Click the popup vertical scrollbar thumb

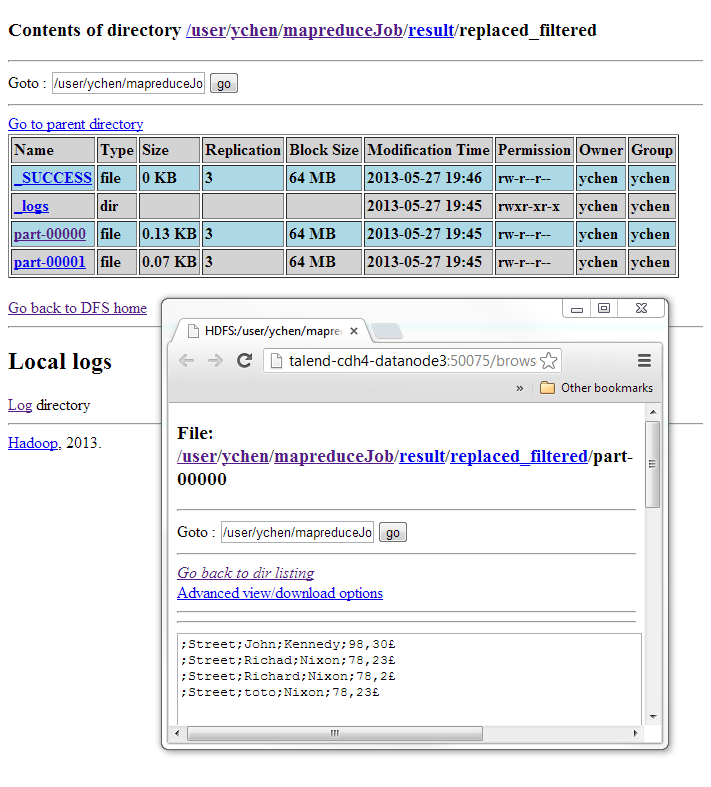point(652,463)
